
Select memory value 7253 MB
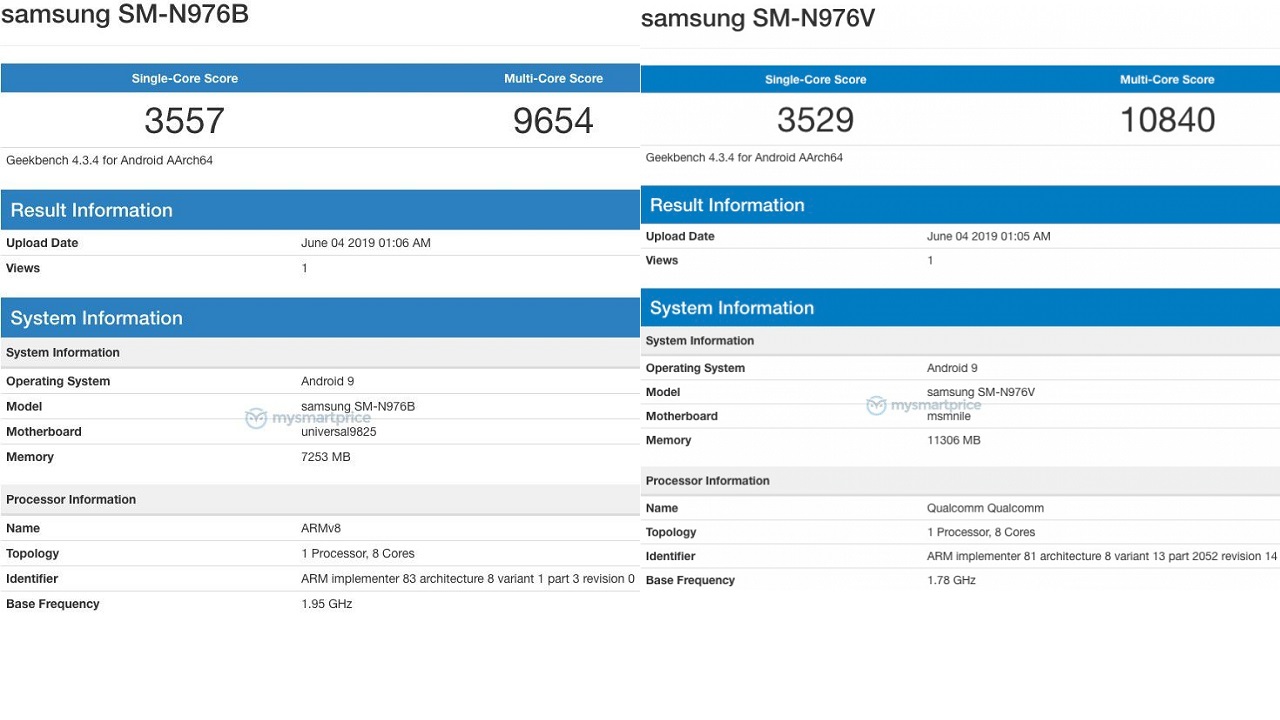[x=326, y=457]
